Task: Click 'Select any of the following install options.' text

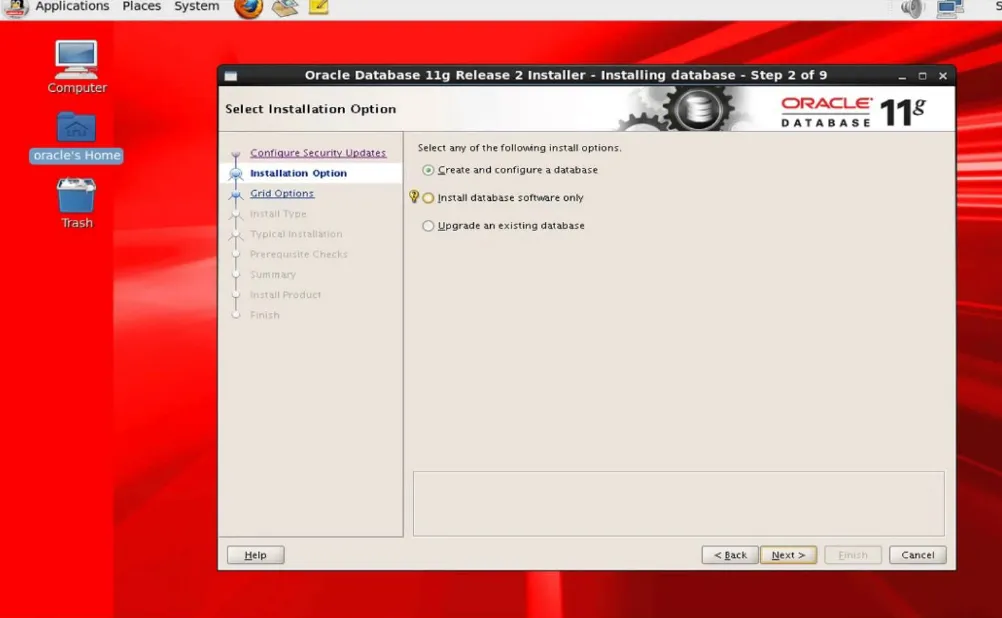Action: point(520,148)
